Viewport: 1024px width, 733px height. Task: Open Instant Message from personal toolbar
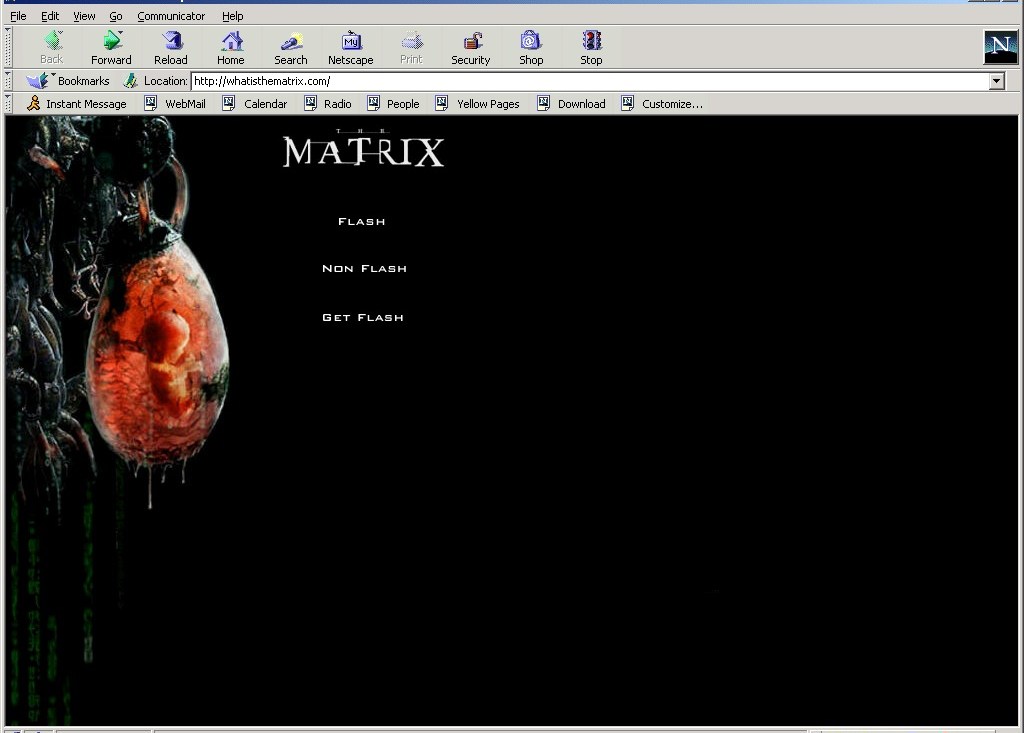[77, 104]
